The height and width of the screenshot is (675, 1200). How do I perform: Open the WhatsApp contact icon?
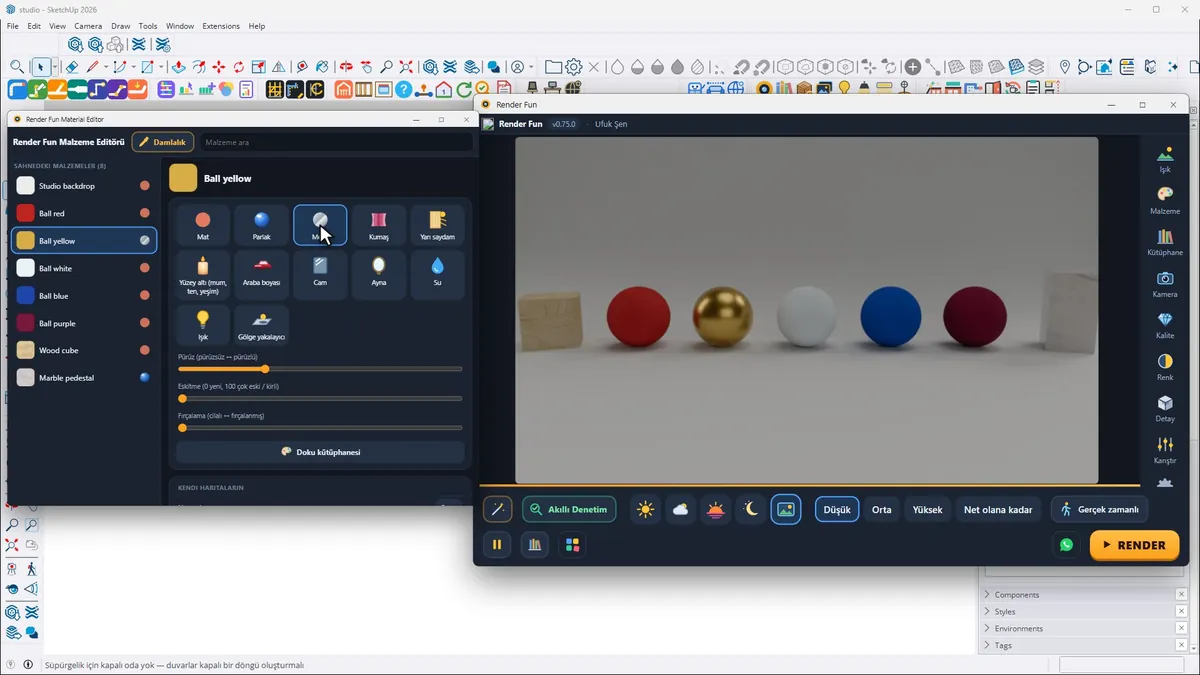point(1066,545)
